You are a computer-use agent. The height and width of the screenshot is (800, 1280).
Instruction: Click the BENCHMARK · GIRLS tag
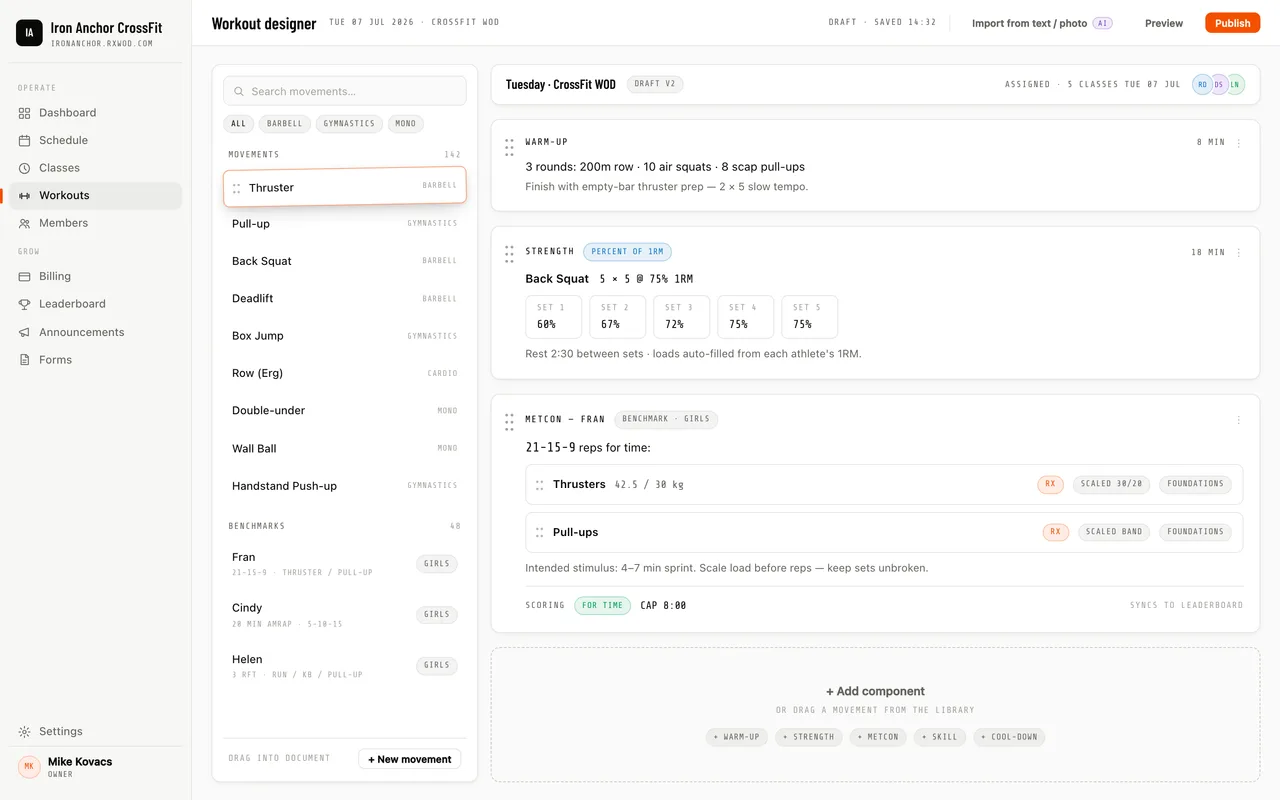(666, 419)
